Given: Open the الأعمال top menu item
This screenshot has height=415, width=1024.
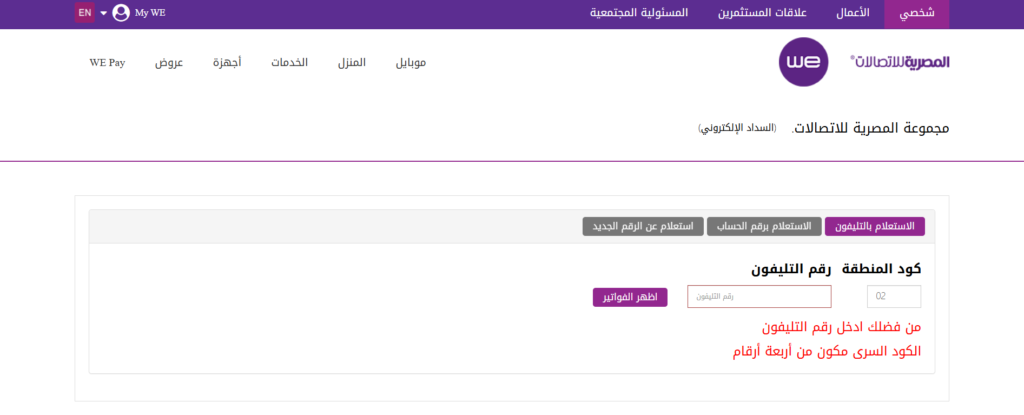Looking at the screenshot, I should click(x=853, y=13).
